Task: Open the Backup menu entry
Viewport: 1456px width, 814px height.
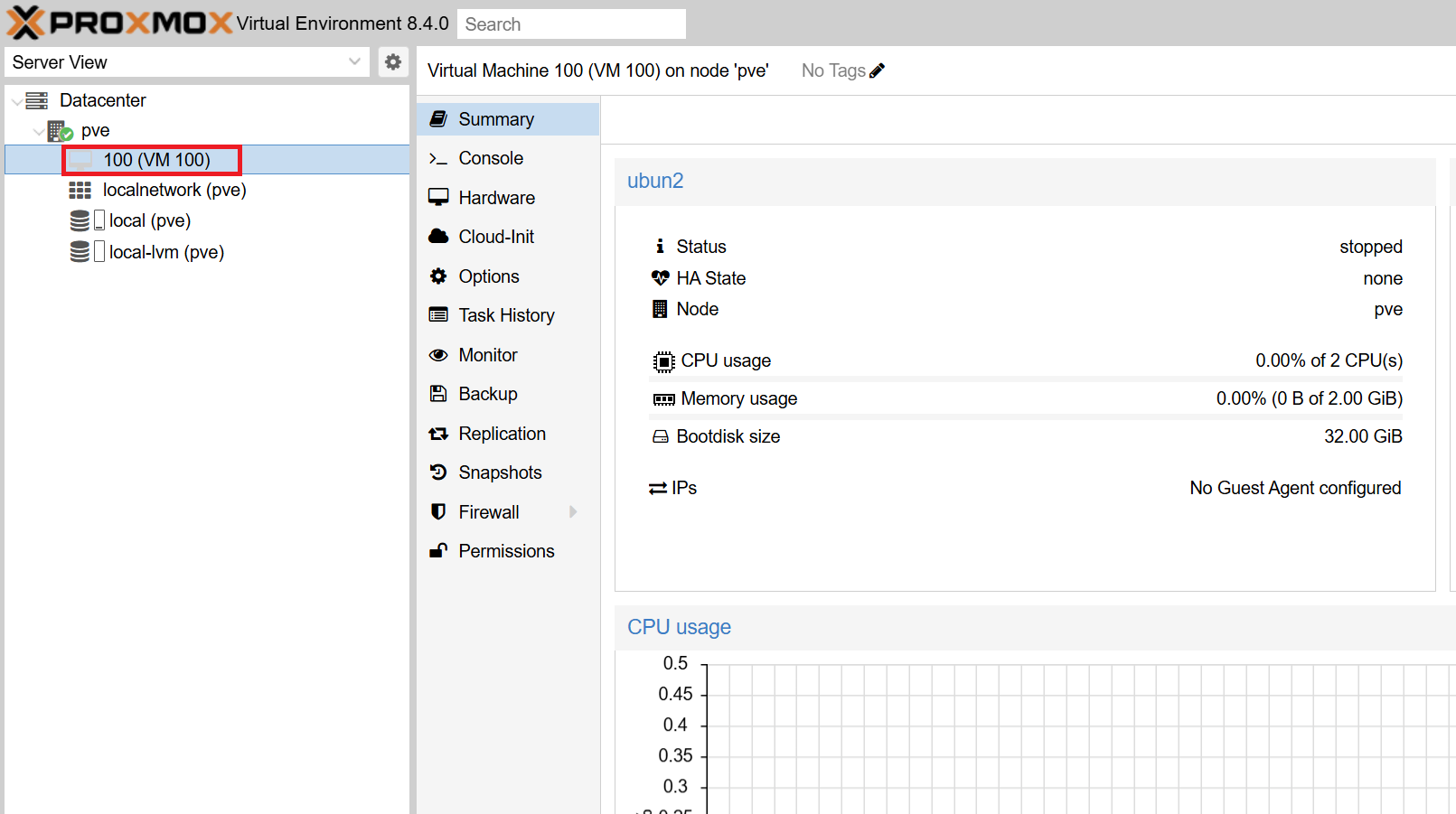Action: 487,394
